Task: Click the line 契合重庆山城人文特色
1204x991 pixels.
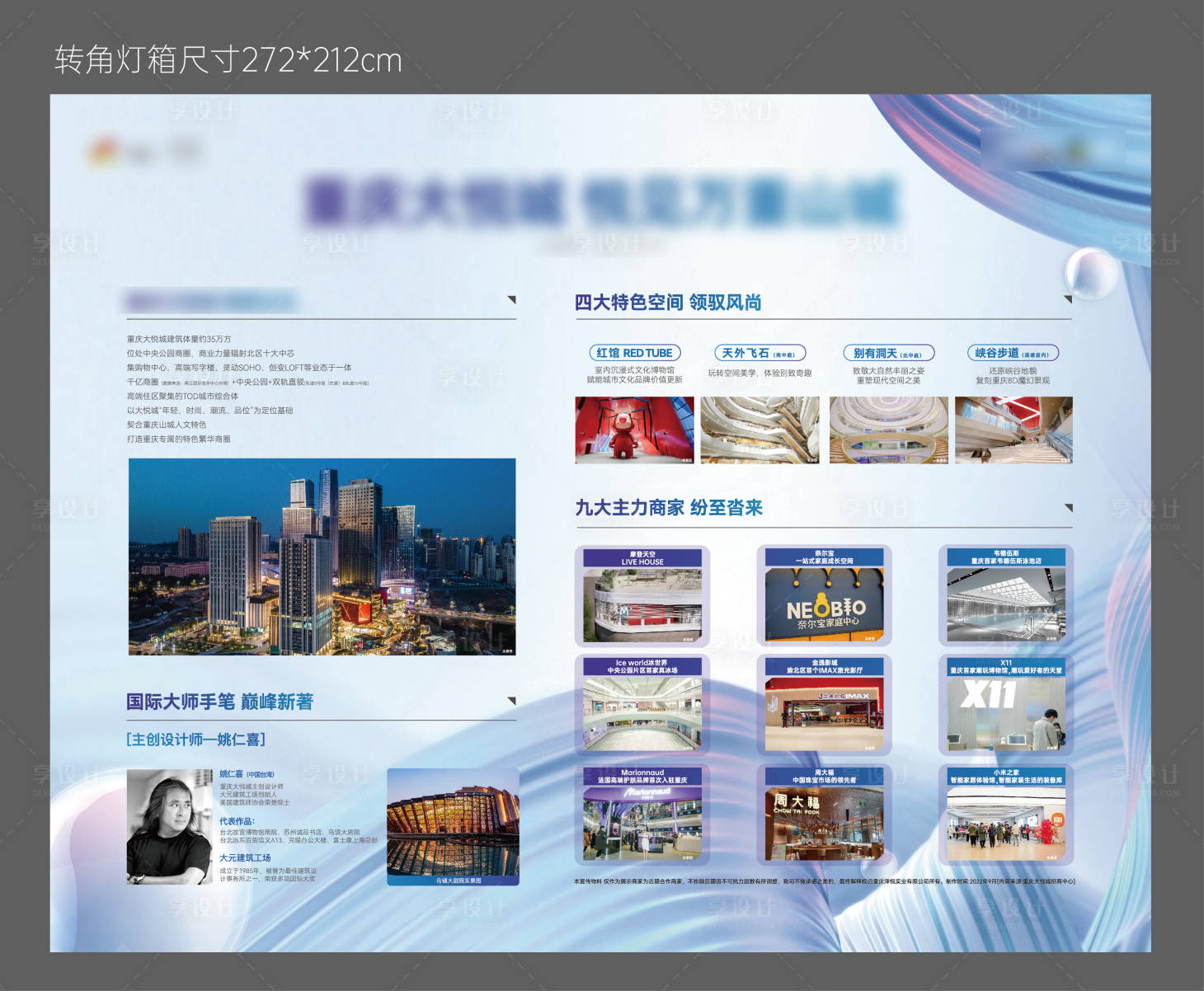Action: tap(167, 425)
